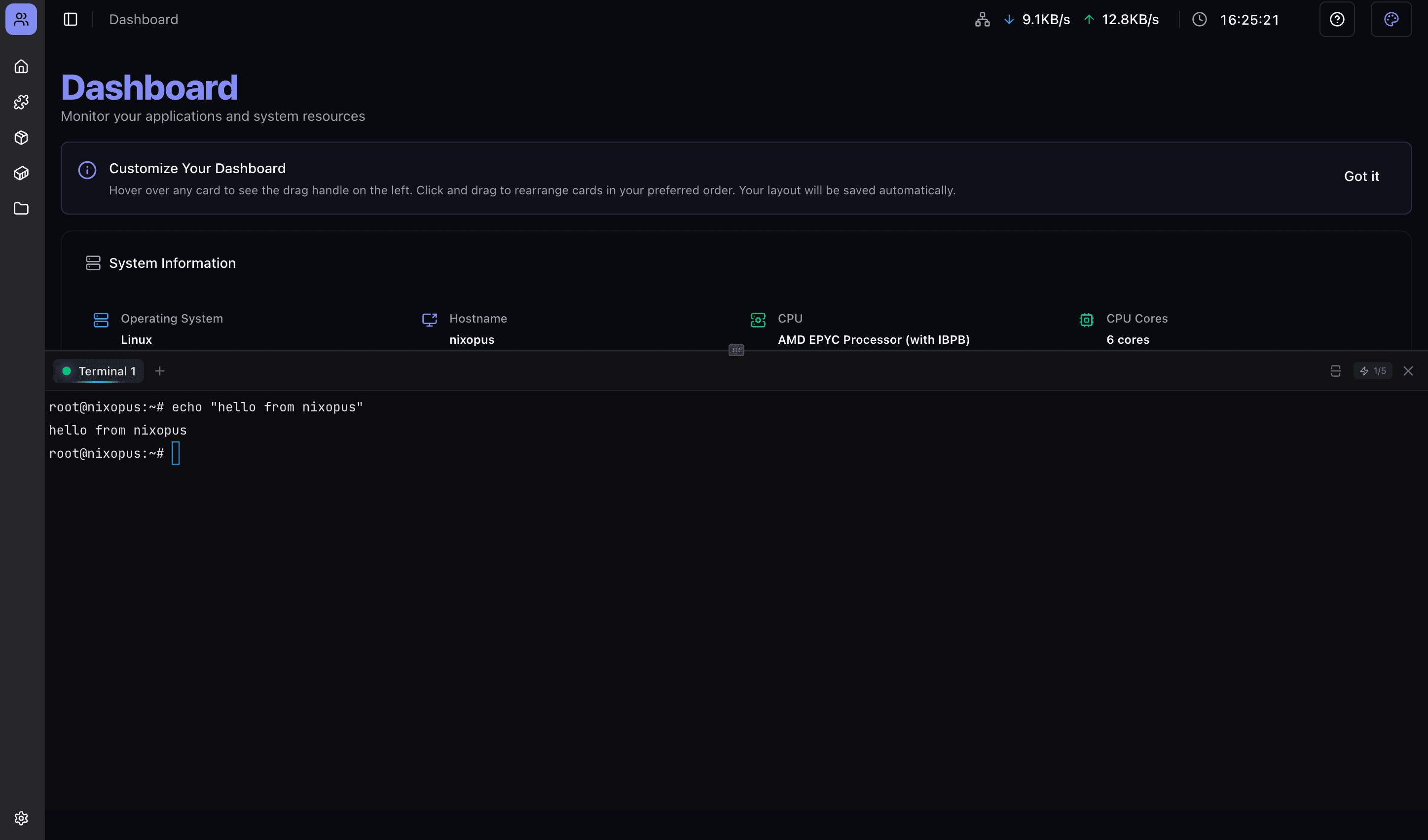This screenshot has height=840, width=1428.
Task: Open the Home dashboard sidebar icon
Action: [21, 67]
